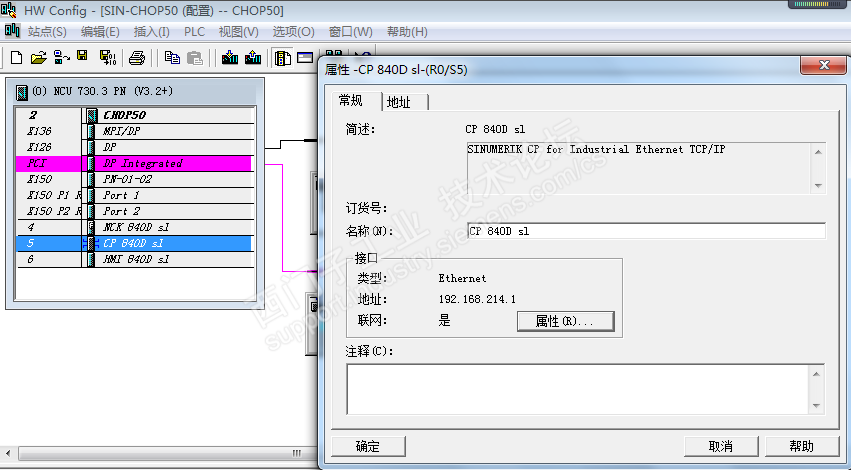851x470 pixels.
Task: Open the PLC menu
Action: point(194,31)
